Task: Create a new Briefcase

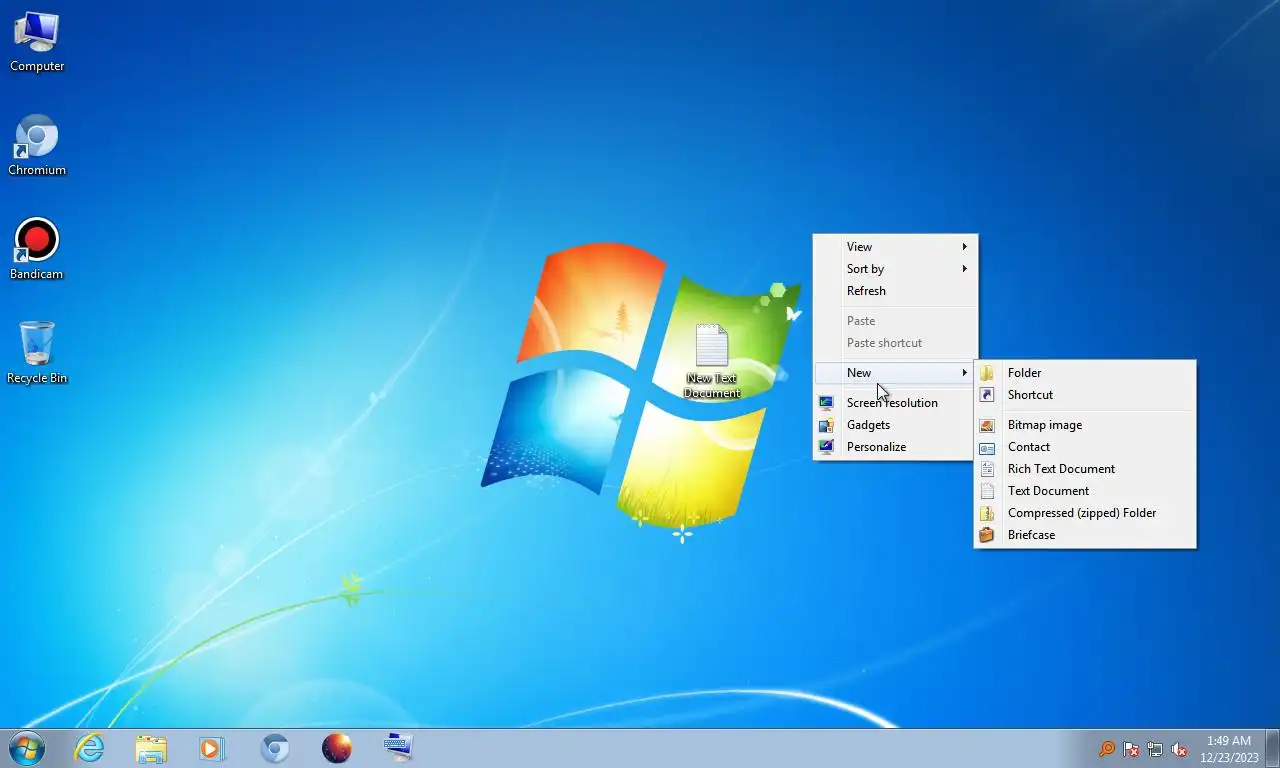Action: 1085,535
